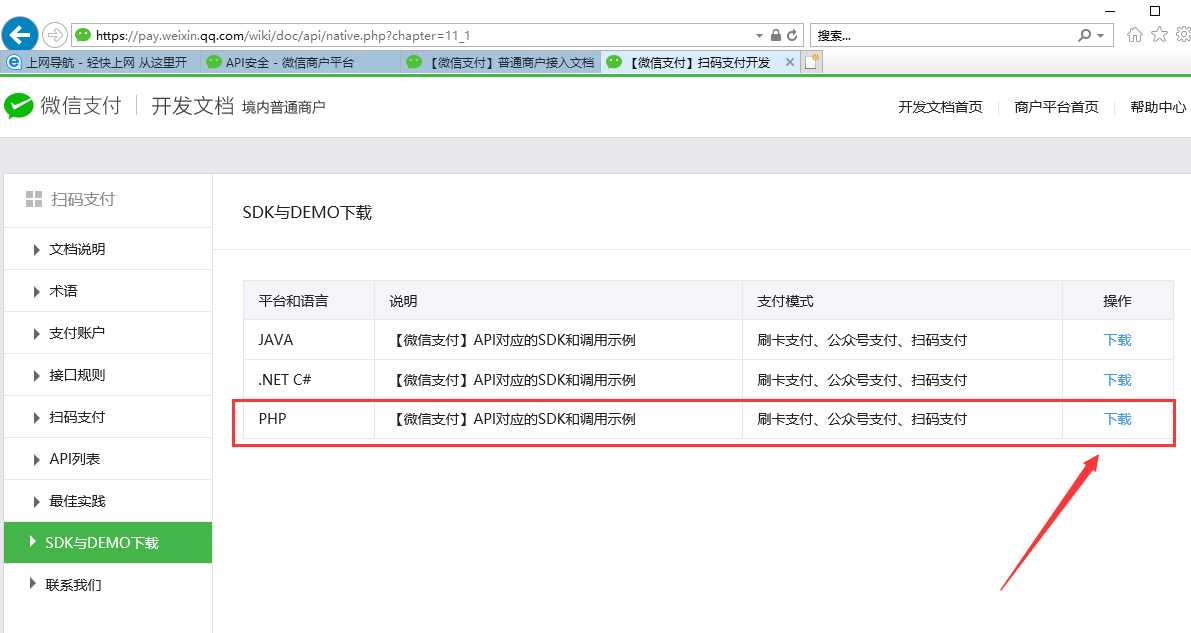Click the refresh icon in address bar
1191x633 pixels.
pyautogui.click(x=792, y=35)
